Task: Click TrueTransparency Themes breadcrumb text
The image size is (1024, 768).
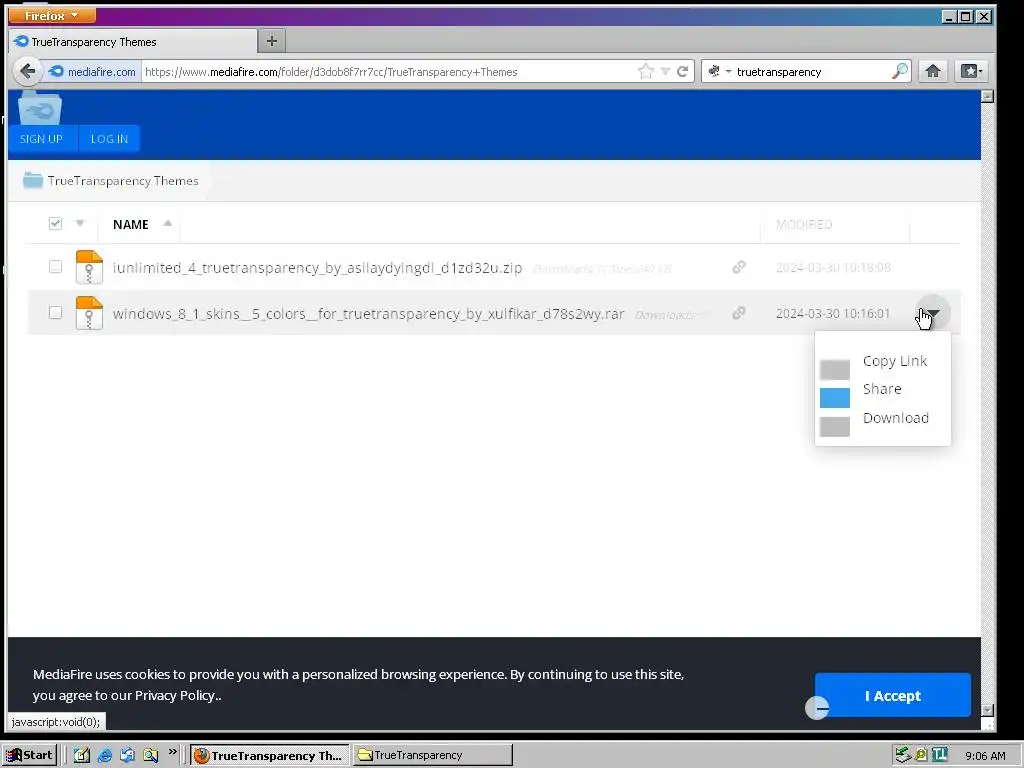Action: tap(123, 181)
